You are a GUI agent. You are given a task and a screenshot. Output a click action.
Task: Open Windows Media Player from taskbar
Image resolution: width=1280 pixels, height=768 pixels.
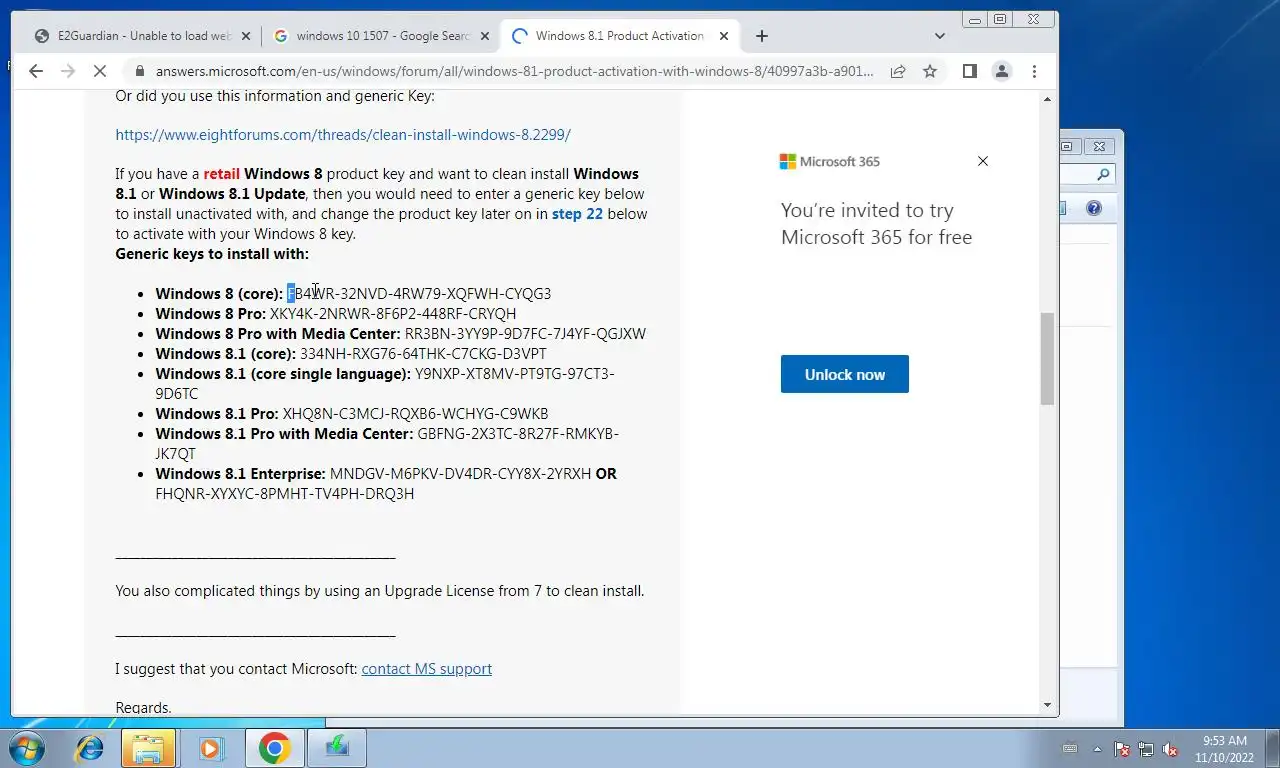(211, 748)
